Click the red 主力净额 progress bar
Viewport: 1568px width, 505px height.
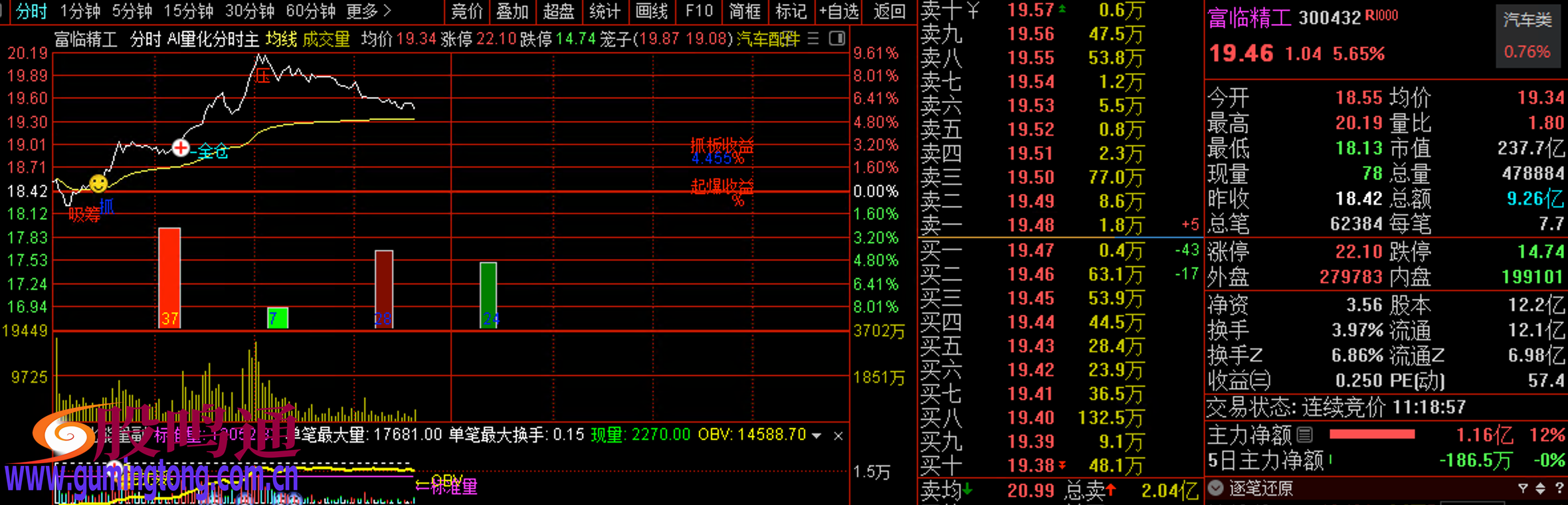pyautogui.click(x=1372, y=435)
